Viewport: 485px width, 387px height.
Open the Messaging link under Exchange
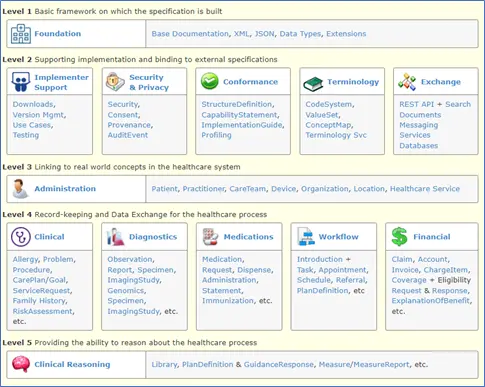point(419,125)
